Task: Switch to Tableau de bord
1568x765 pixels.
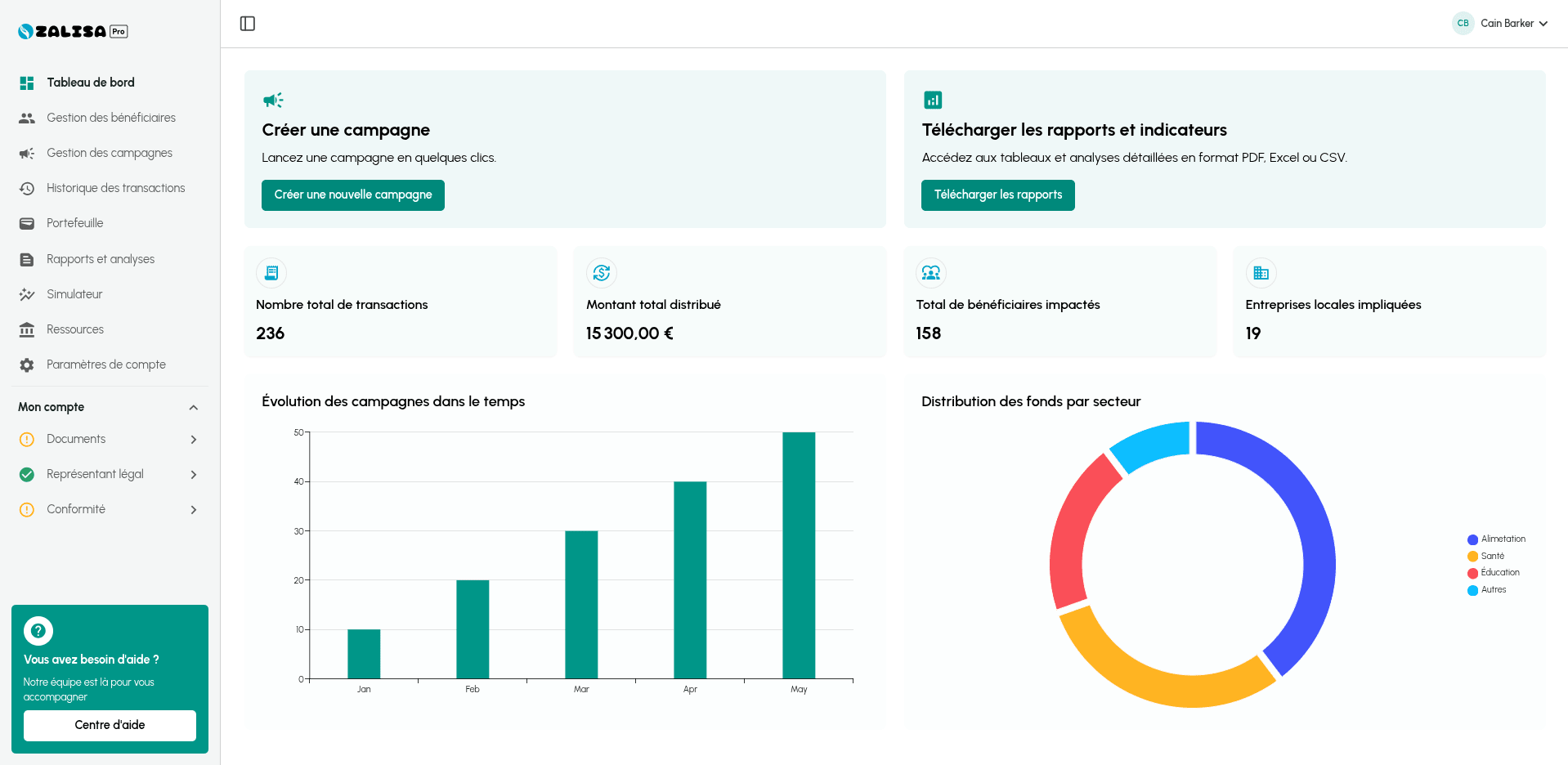Action: [89, 83]
